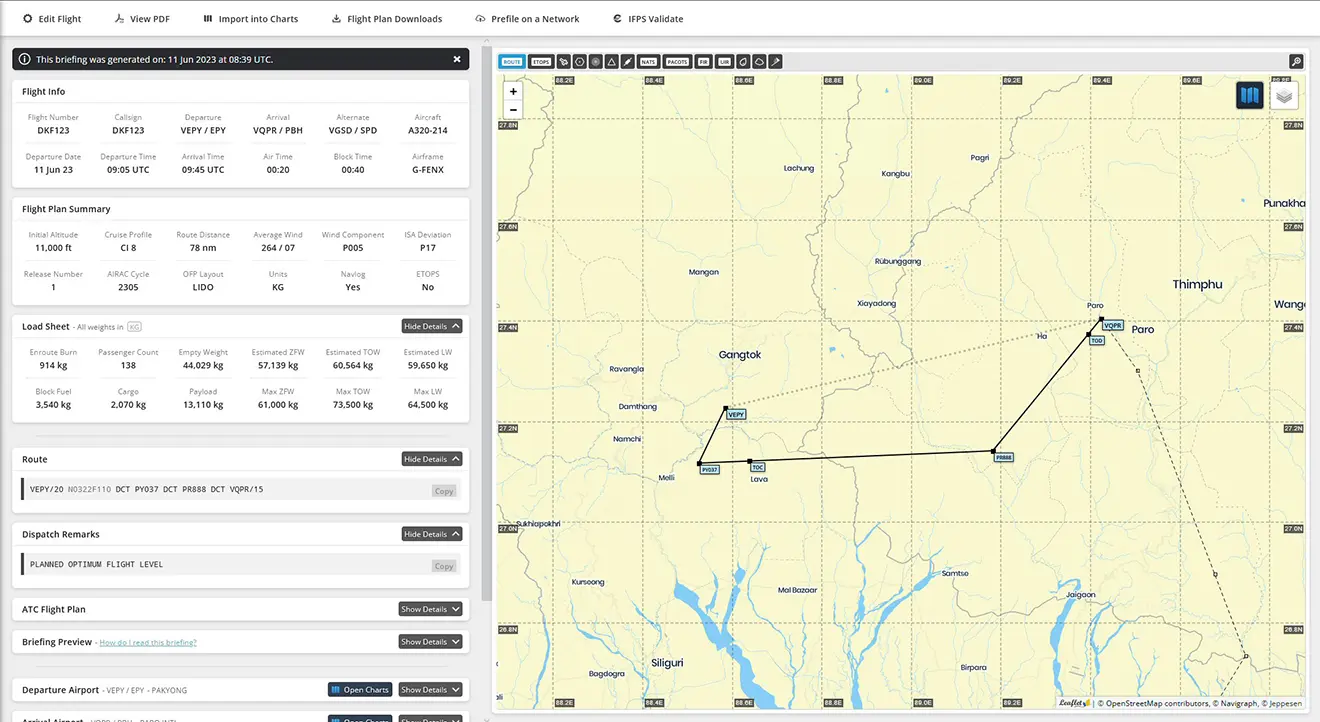Viewport: 1320px width, 722px height.
Task: Click the TOC marker on the route
Action: [758, 467]
